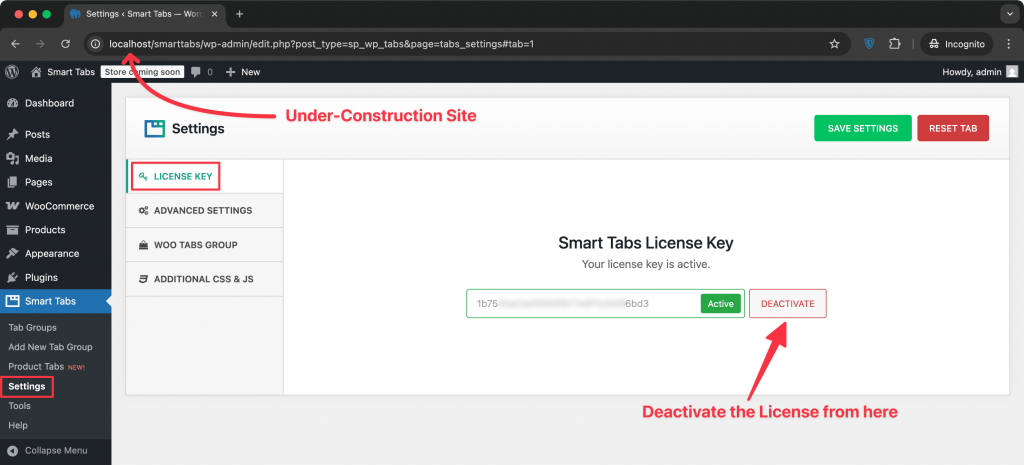Open Products in the sidebar
This screenshot has height=465, width=1024.
(56, 230)
